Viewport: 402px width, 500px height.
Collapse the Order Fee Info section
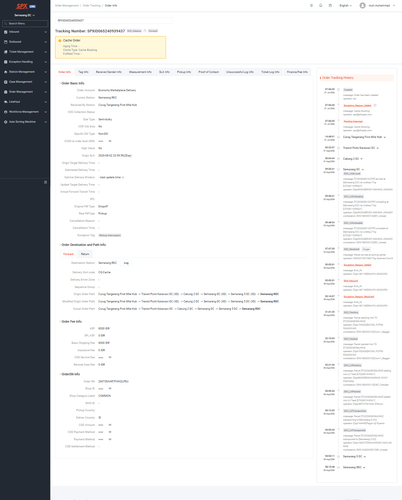pyautogui.click(x=61, y=322)
